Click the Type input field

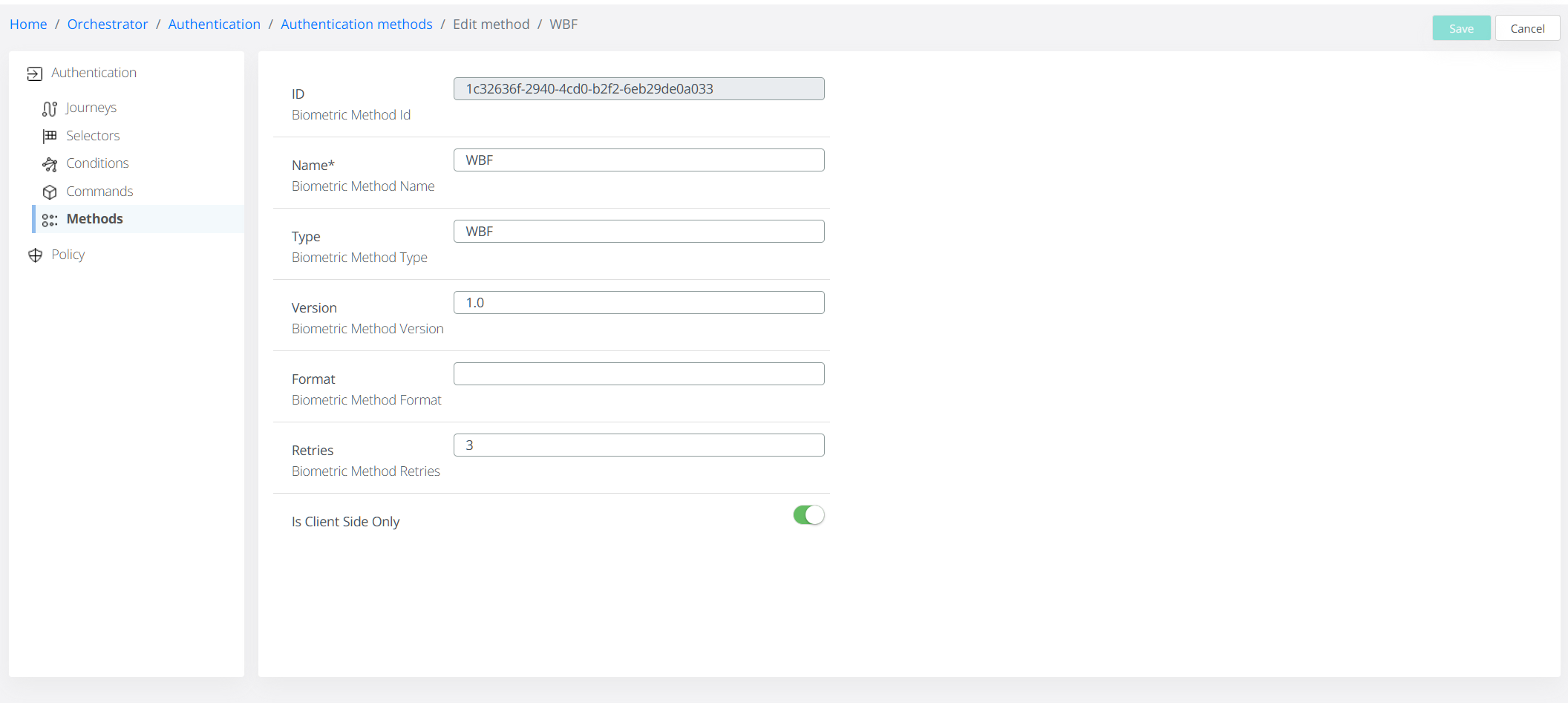[638, 232]
